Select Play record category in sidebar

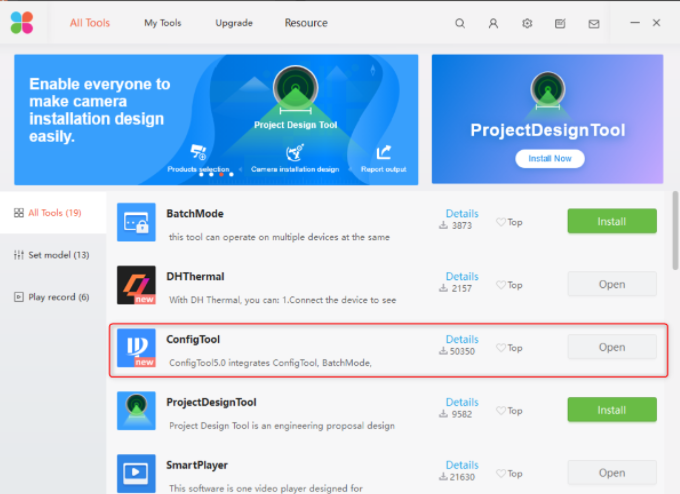(x=52, y=297)
